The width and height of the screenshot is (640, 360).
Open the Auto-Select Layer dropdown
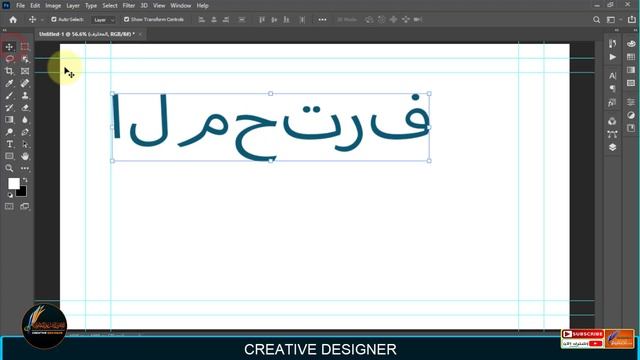(104, 20)
